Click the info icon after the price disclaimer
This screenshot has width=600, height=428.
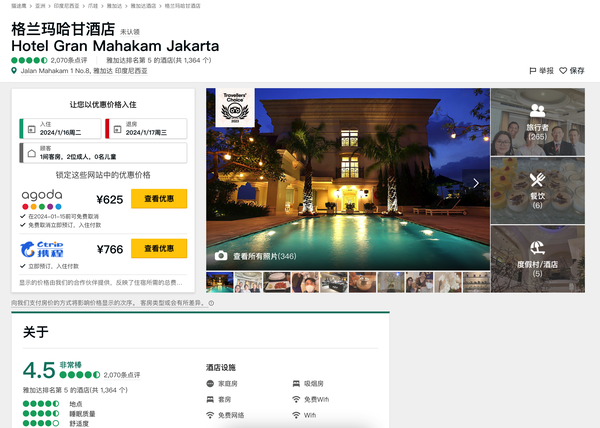[x=211, y=303]
